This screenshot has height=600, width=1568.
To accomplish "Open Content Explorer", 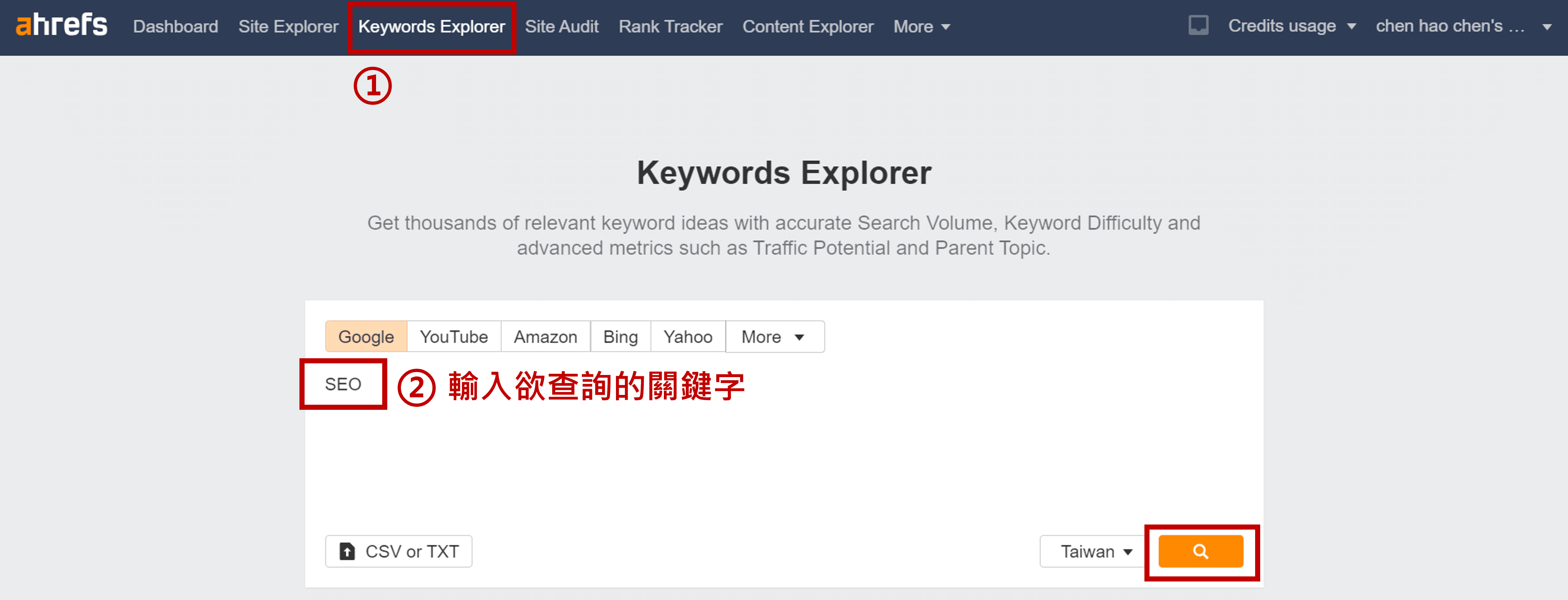I will coord(807,27).
